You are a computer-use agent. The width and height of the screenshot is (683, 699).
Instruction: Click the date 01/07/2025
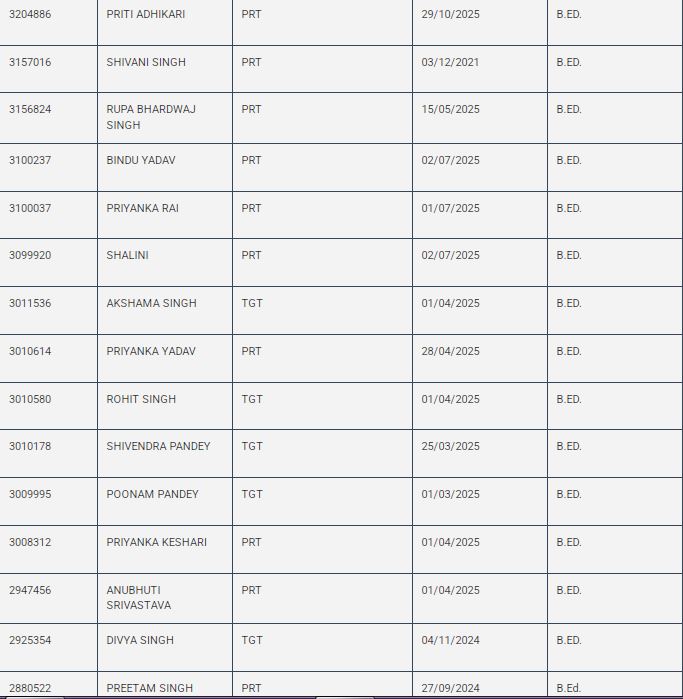tap(450, 208)
